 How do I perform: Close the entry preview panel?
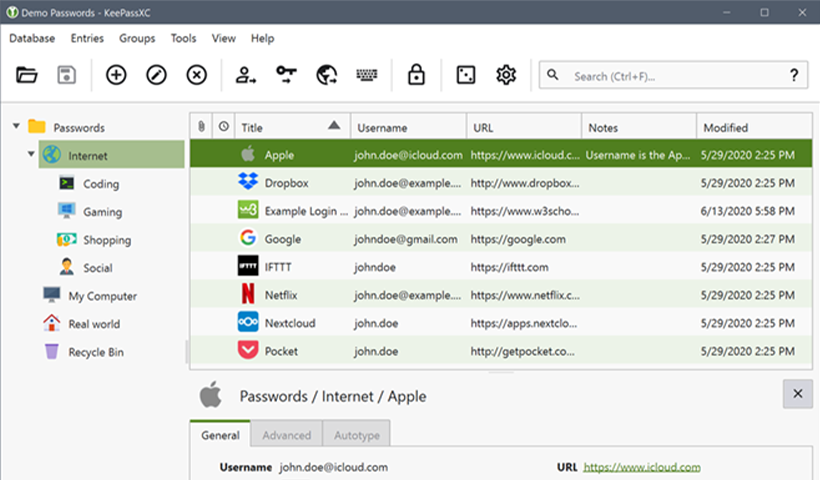[798, 394]
